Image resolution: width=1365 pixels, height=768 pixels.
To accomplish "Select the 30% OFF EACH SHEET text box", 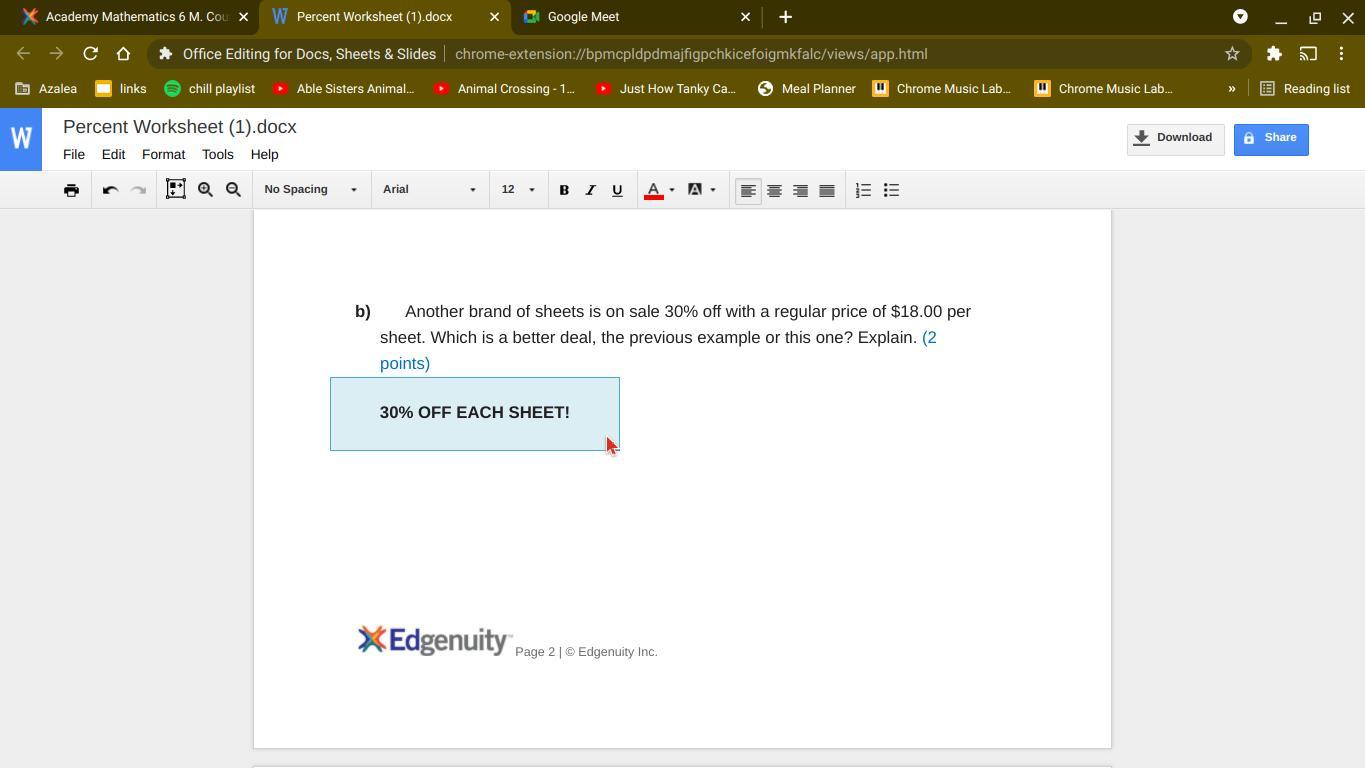I will pyautogui.click(x=475, y=414).
